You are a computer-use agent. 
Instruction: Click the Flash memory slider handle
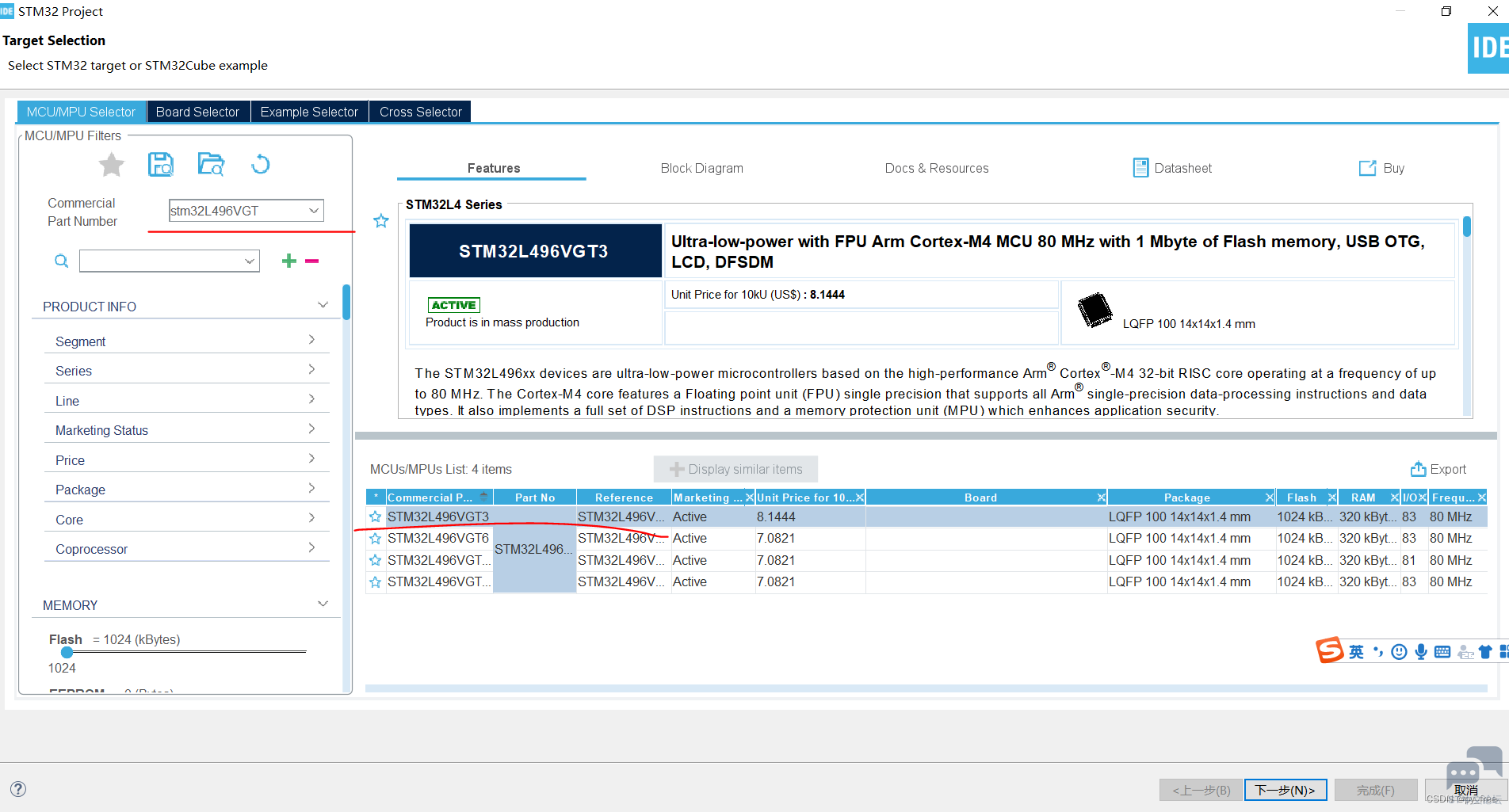coord(67,652)
